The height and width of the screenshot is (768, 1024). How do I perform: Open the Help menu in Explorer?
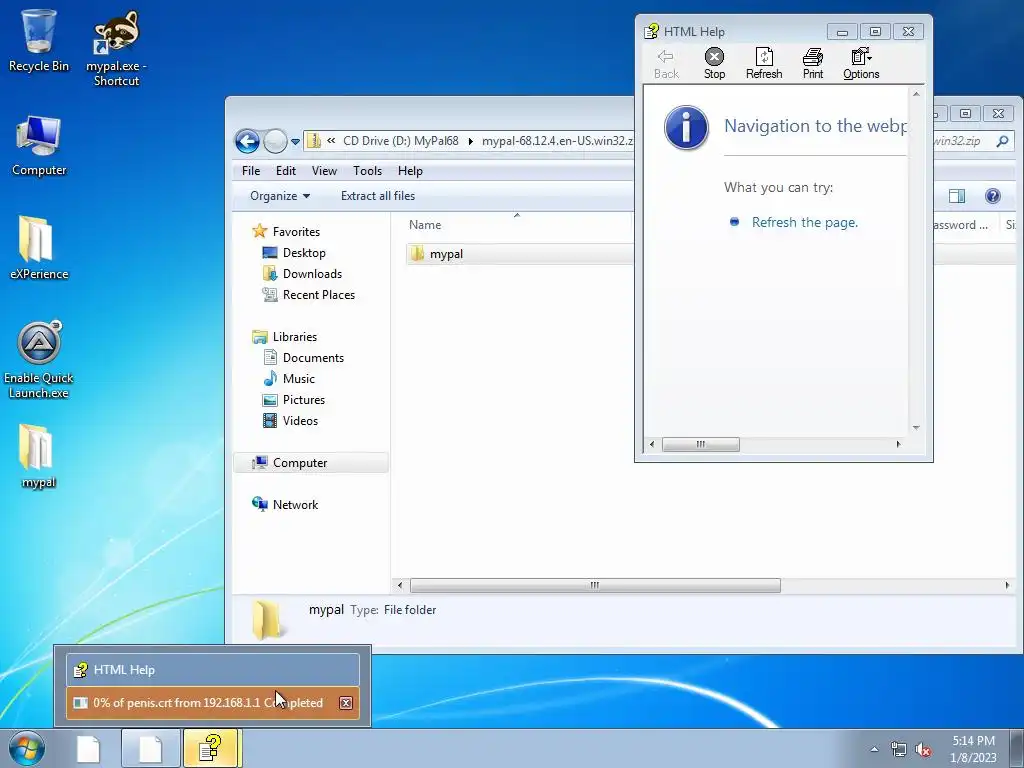(x=410, y=170)
